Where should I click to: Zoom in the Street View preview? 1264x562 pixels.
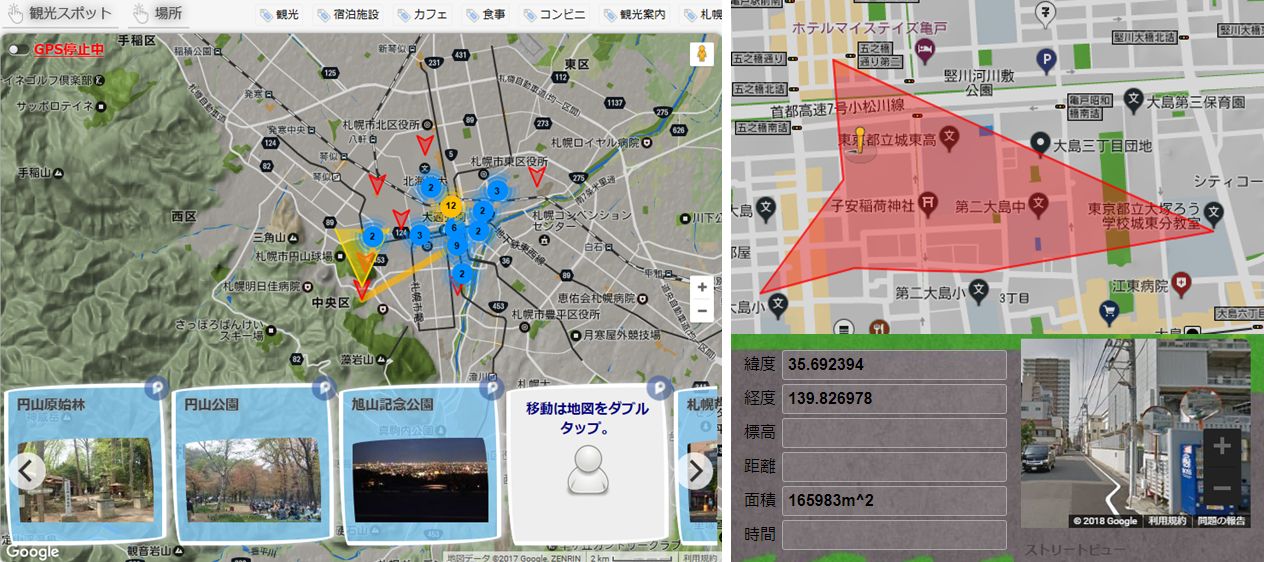[x=1220, y=446]
